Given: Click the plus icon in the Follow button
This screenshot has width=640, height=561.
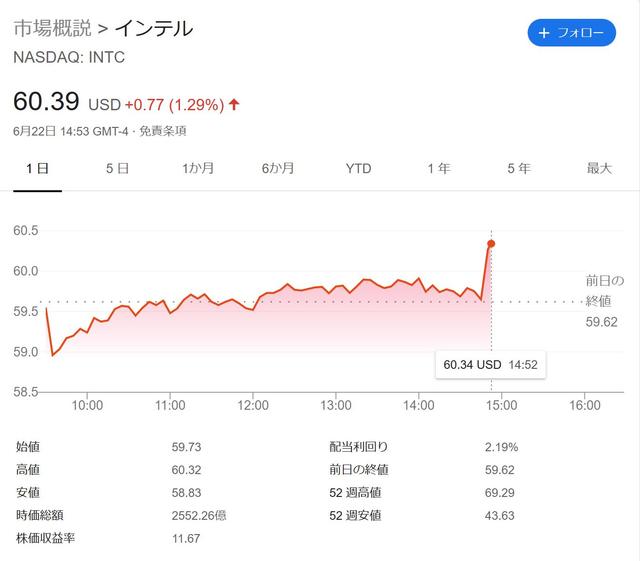Looking at the screenshot, I should [x=544, y=33].
